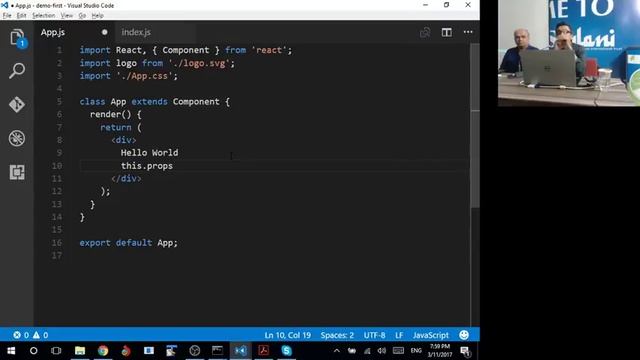The height and width of the screenshot is (360, 640).
Task: Click the touch keyboard tray icon
Action: click(x=398, y=351)
